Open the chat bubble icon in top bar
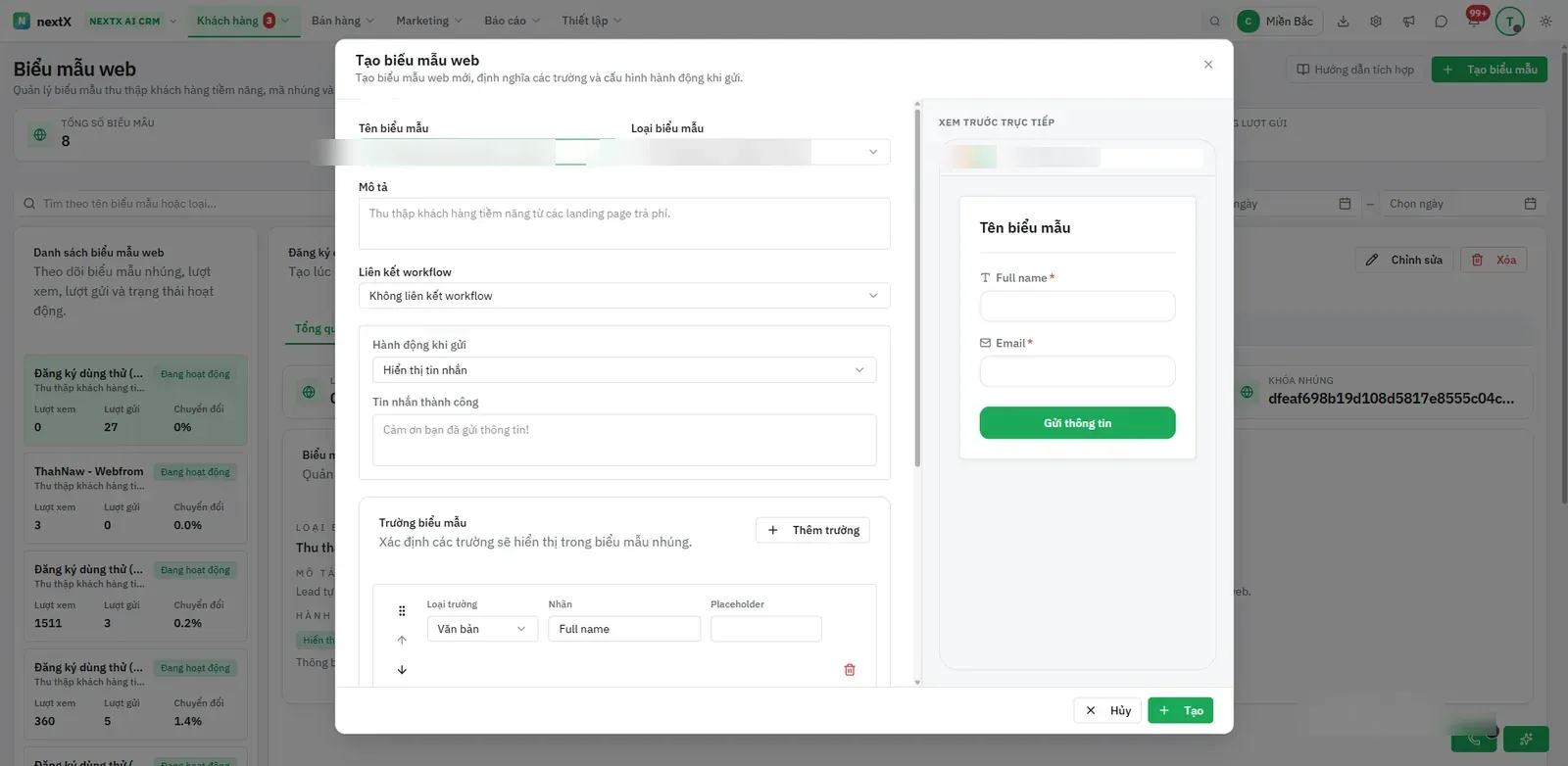Image resolution: width=1568 pixels, height=766 pixels. pyautogui.click(x=1441, y=21)
